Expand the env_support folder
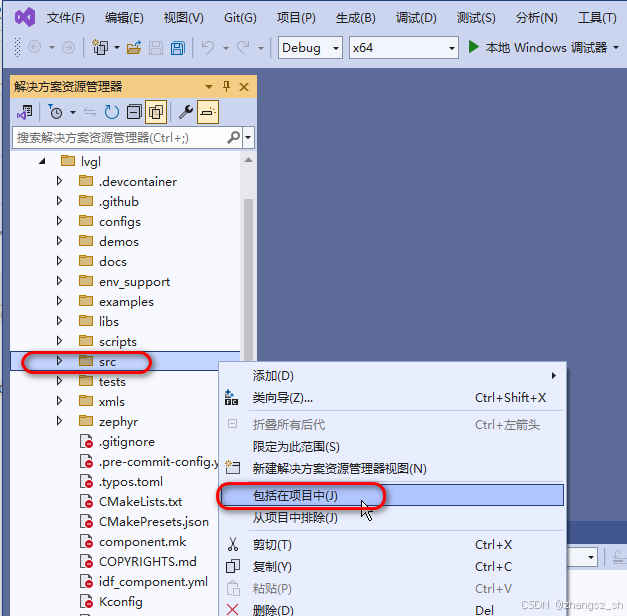This screenshot has width=627, height=616. (x=60, y=281)
